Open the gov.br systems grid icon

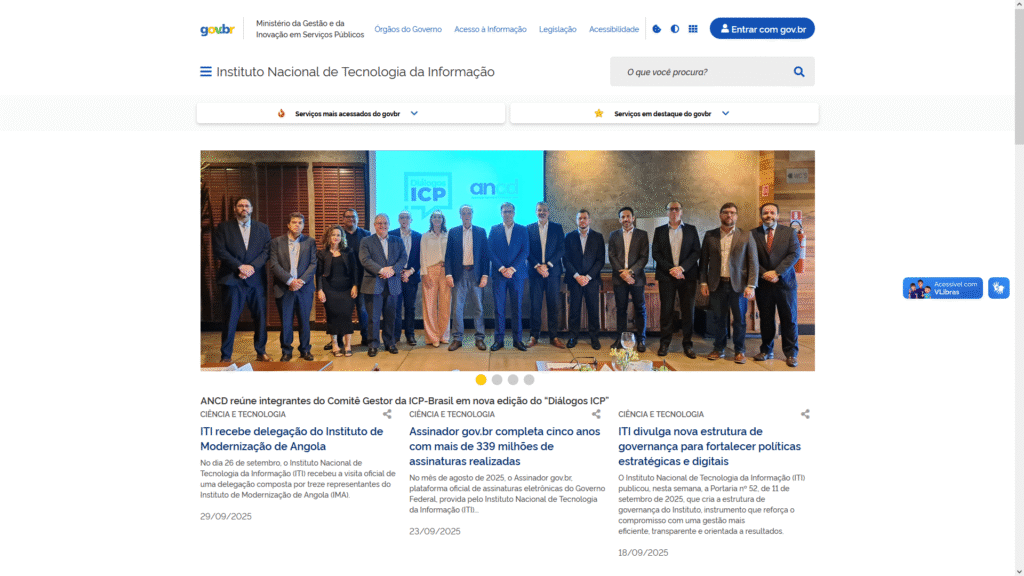tap(693, 29)
